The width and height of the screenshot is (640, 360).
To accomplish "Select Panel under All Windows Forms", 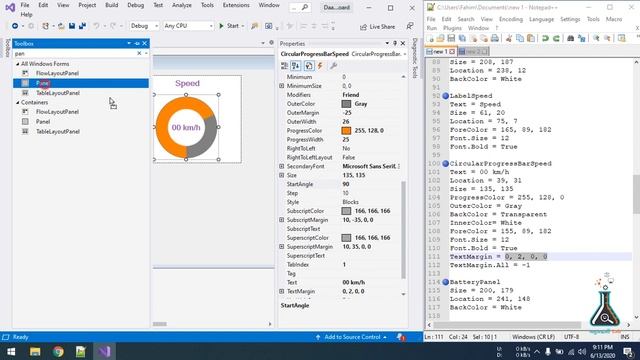I will pyautogui.click(x=81, y=83).
